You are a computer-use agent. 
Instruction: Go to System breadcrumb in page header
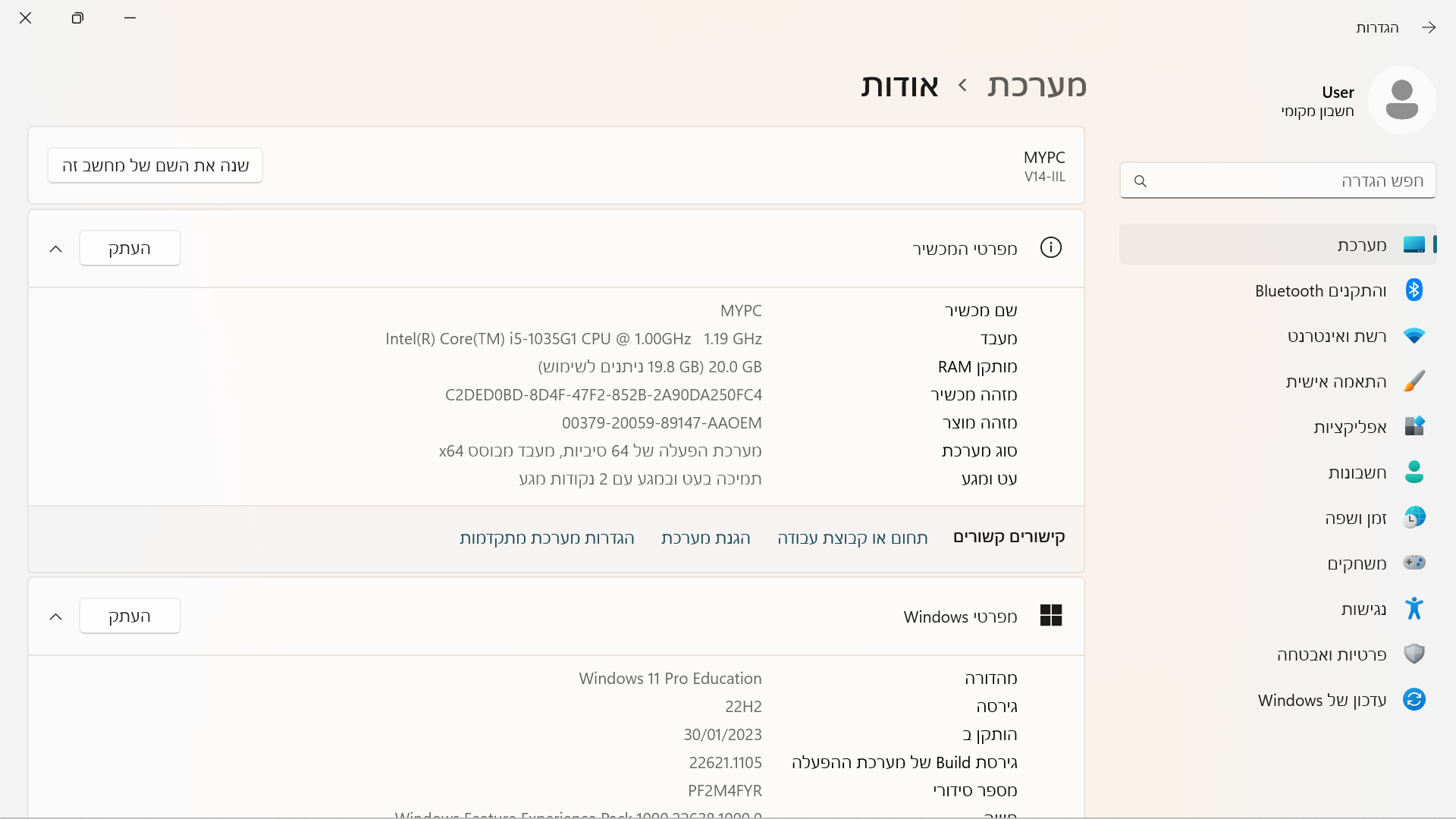point(1037,86)
